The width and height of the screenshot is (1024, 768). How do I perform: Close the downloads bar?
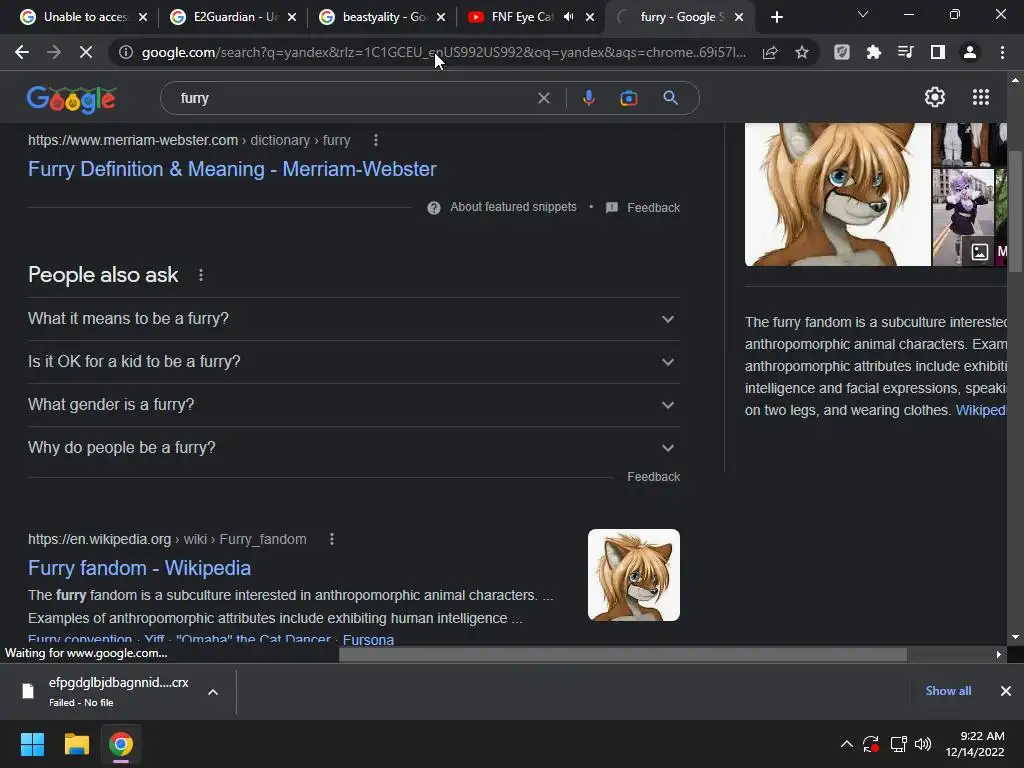click(1006, 691)
